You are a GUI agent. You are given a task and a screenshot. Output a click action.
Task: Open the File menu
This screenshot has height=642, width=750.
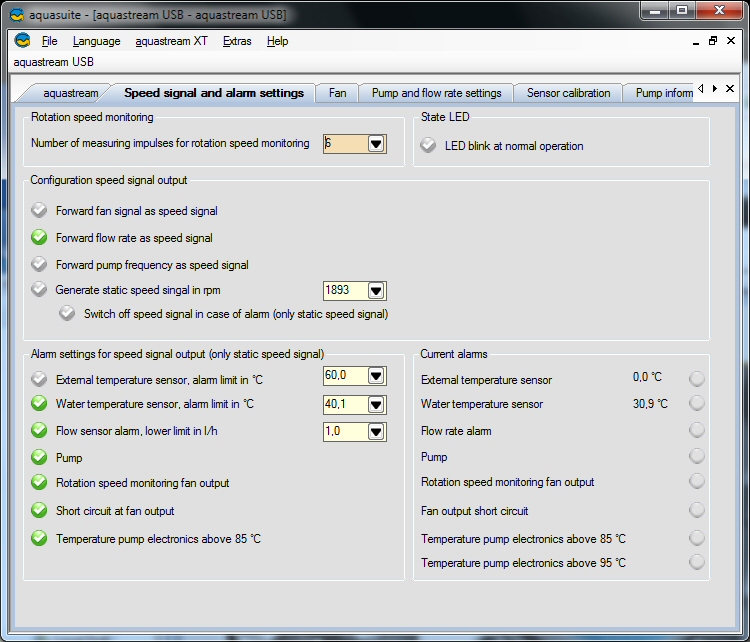tap(49, 41)
